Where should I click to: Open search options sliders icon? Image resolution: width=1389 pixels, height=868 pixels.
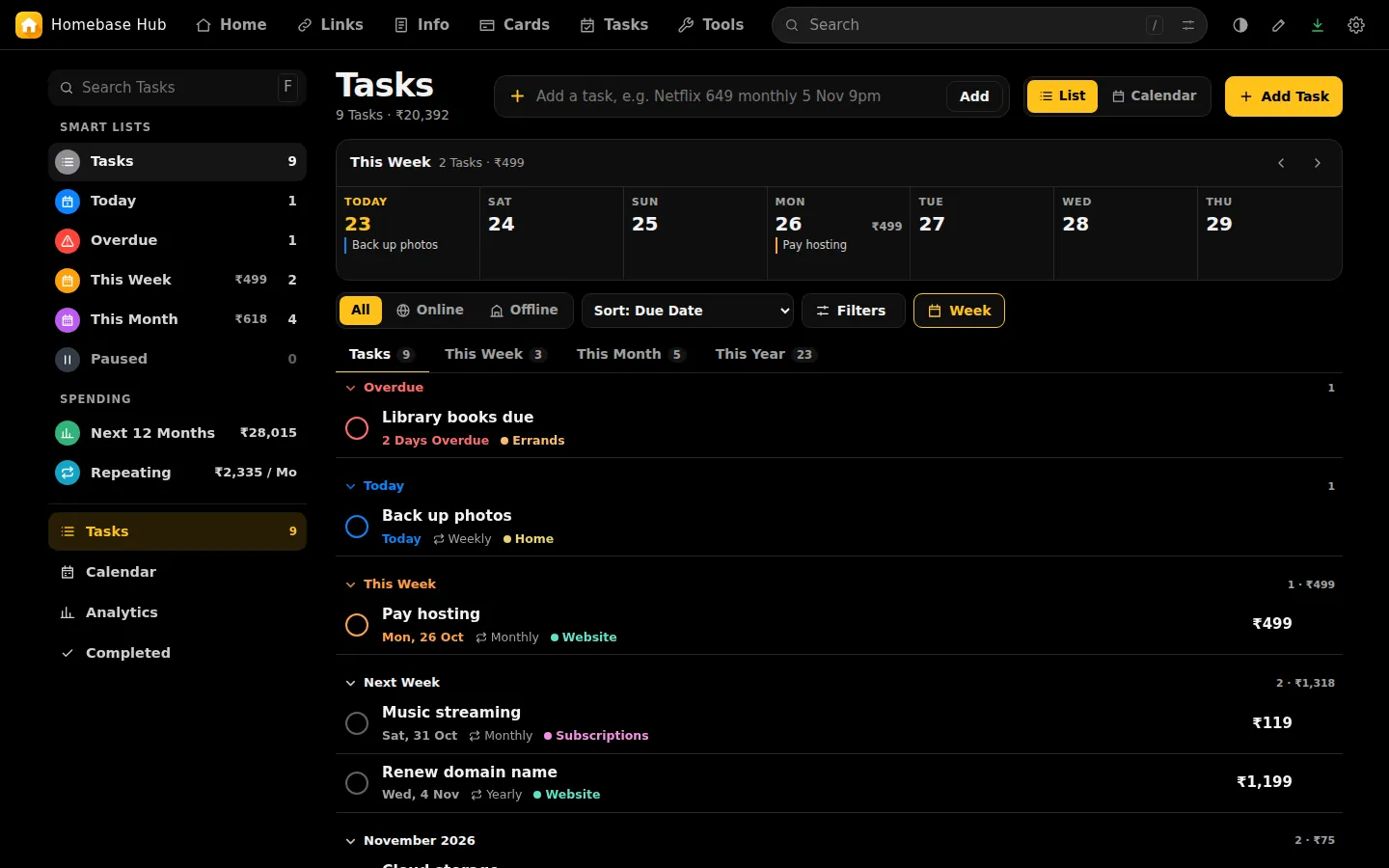click(x=1188, y=25)
